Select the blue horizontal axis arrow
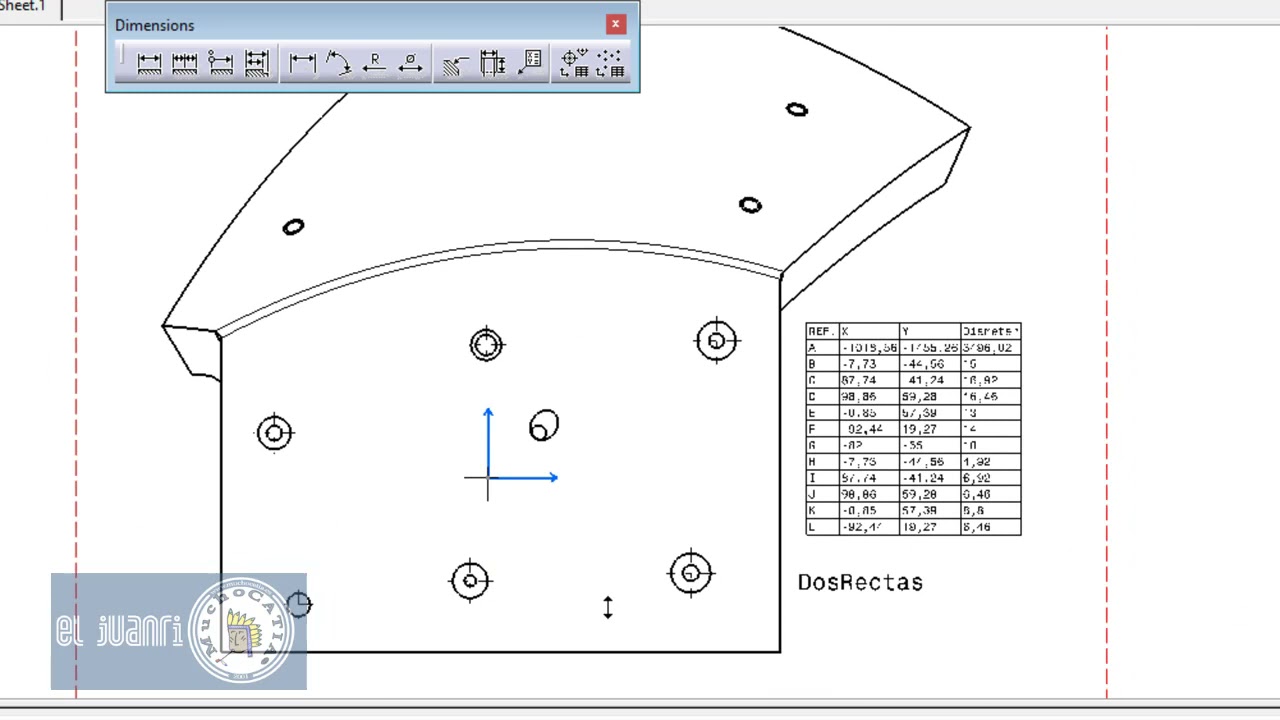Viewport: 1280px width, 720px height. 523,477
